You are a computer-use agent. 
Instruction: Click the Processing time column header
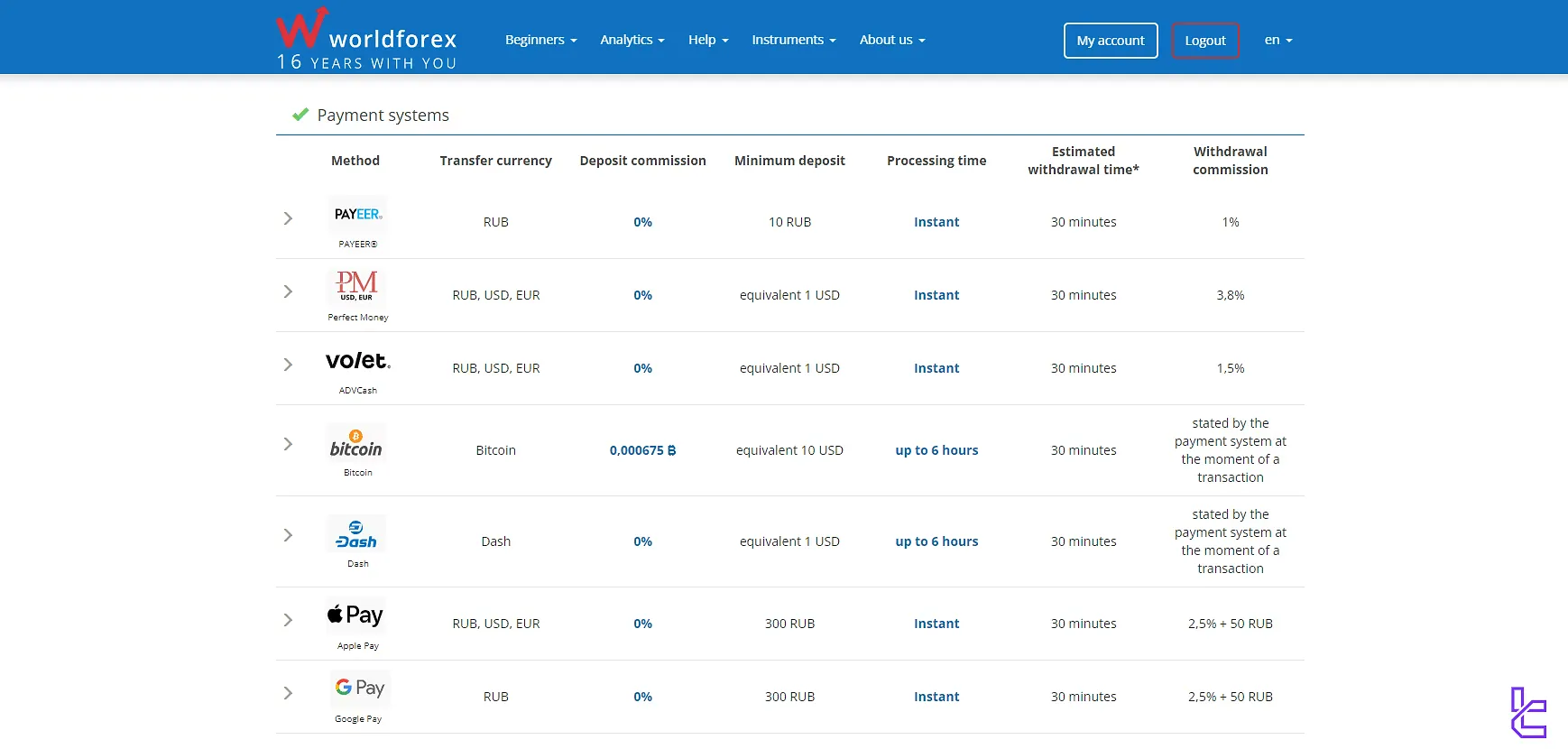(936, 161)
